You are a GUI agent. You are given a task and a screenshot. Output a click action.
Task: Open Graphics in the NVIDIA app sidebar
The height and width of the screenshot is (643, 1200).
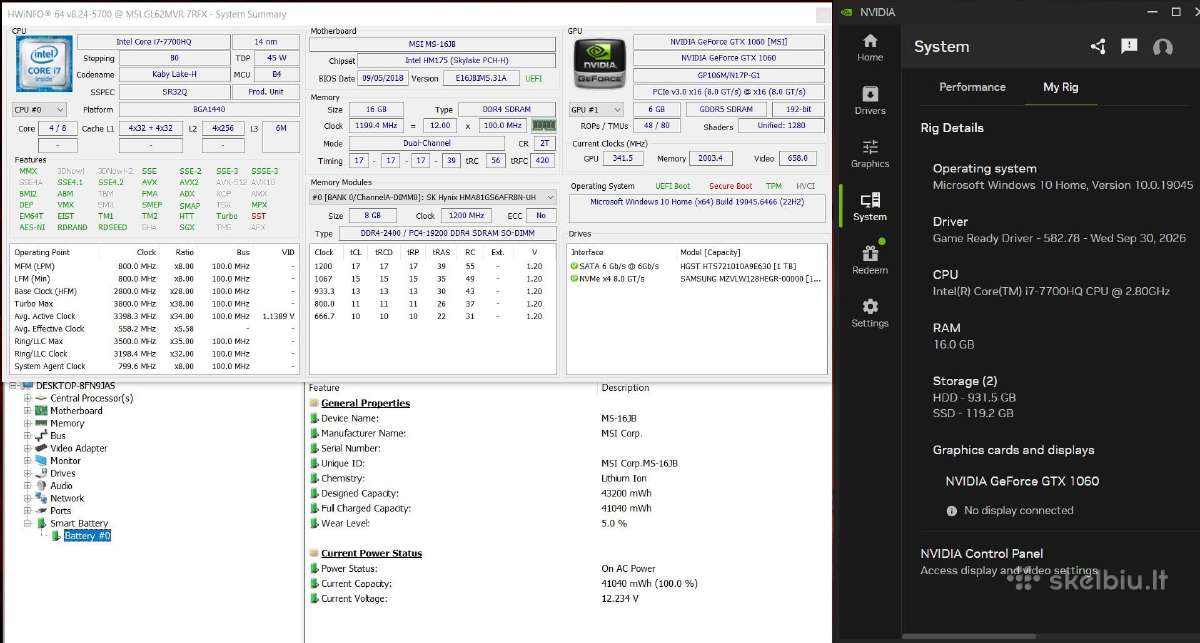(870, 153)
